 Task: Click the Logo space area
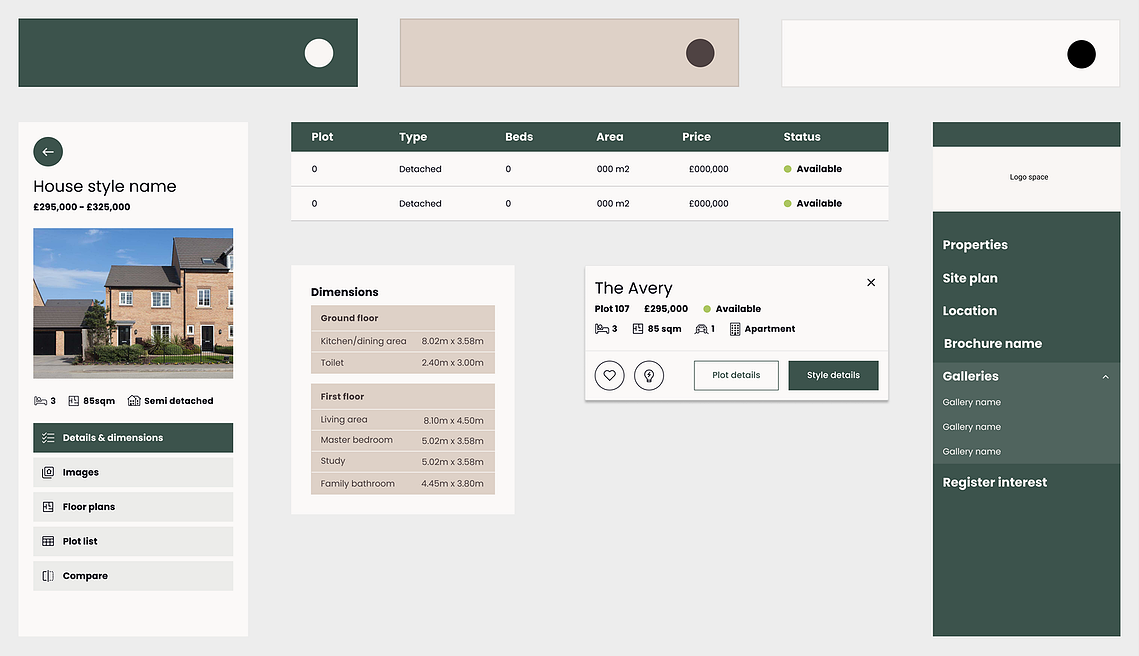[x=1026, y=179]
